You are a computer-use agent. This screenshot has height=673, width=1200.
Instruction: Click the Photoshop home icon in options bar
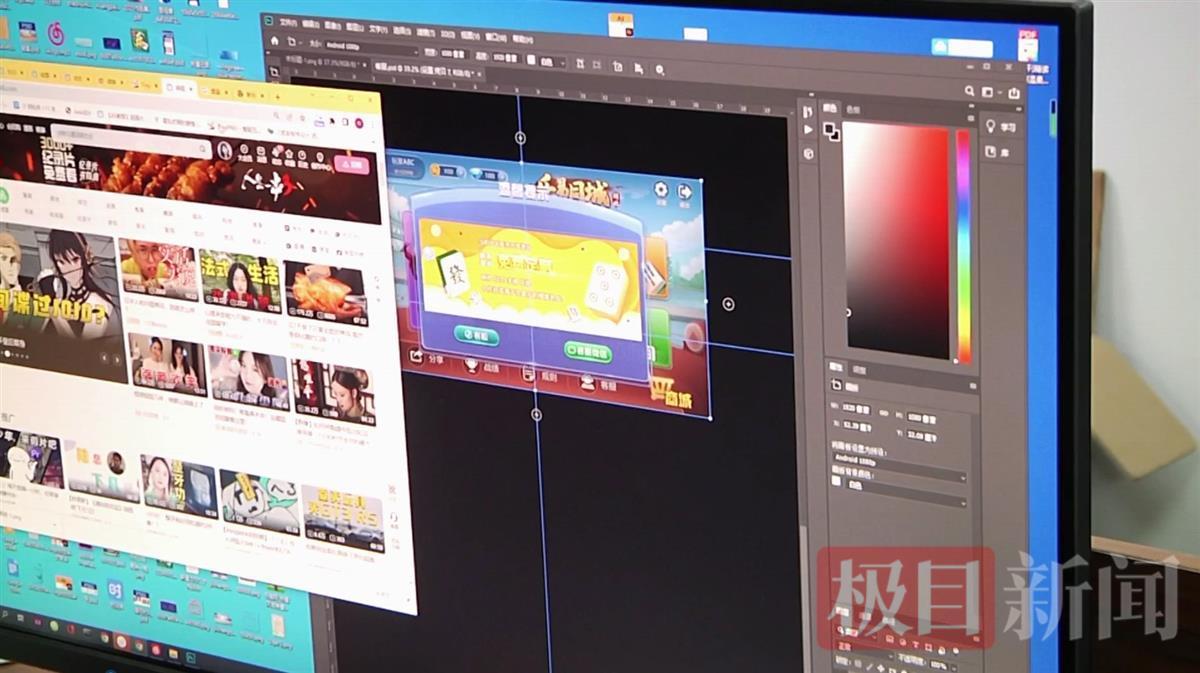272,43
